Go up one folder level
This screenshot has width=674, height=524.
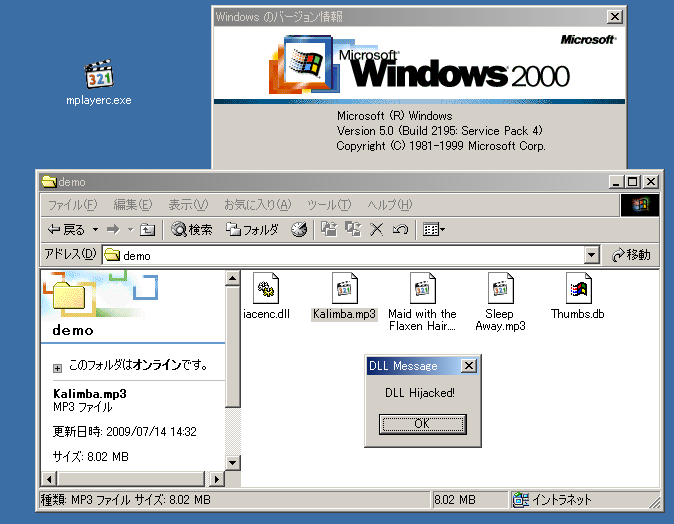coord(147,230)
